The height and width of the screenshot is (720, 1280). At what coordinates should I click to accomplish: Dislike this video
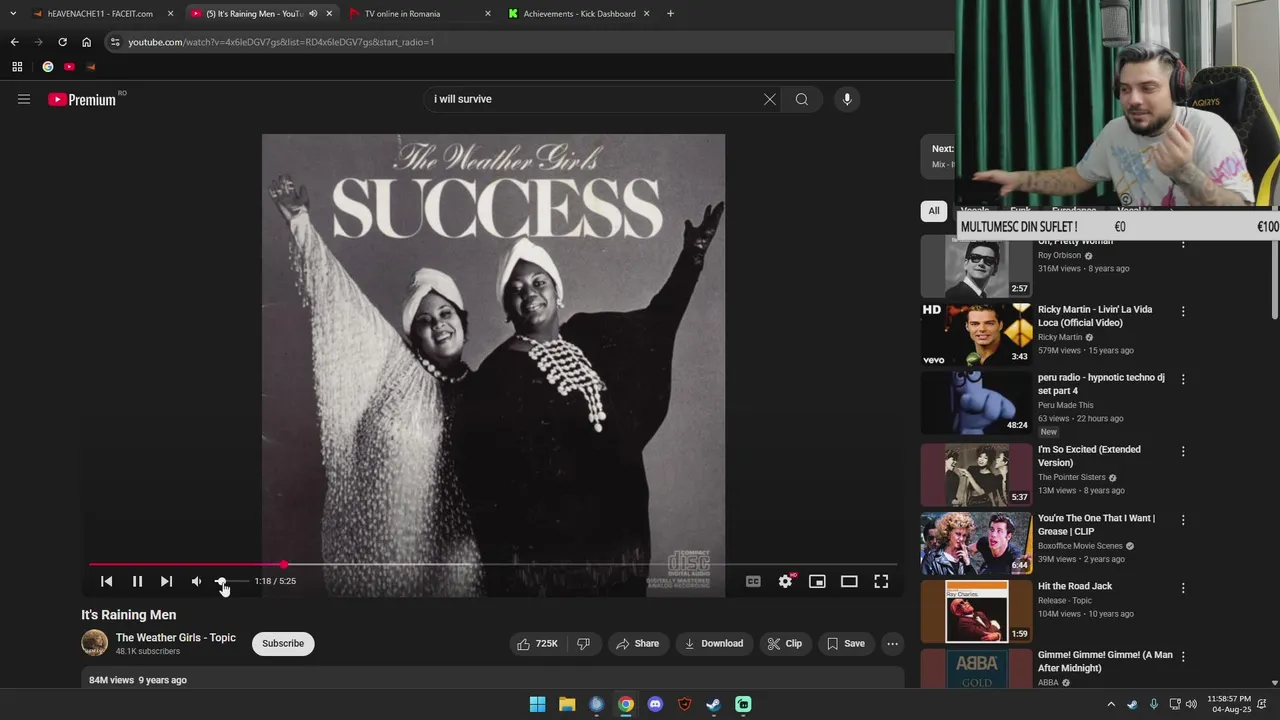coord(584,644)
